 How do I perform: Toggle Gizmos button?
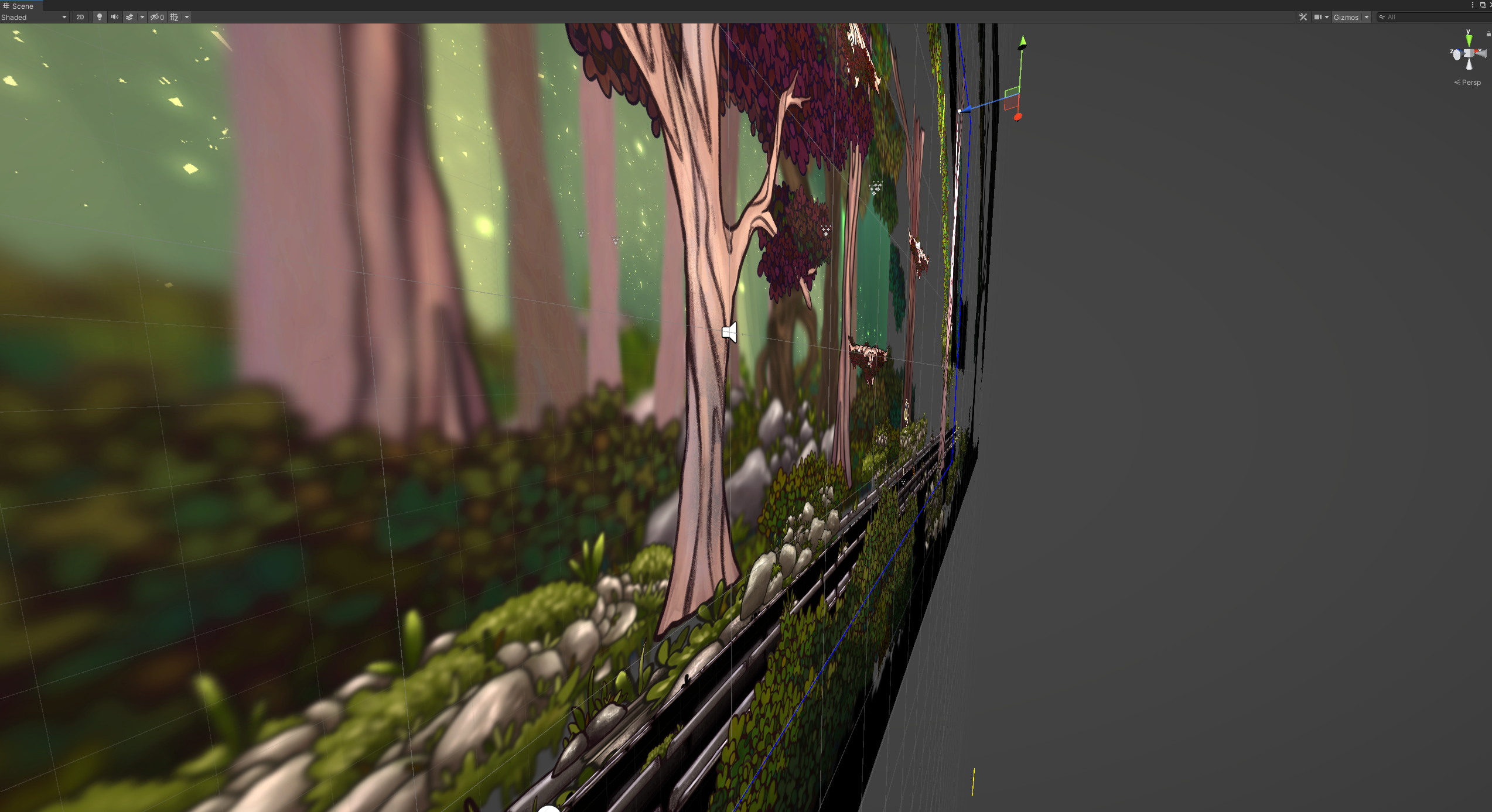(x=1346, y=17)
